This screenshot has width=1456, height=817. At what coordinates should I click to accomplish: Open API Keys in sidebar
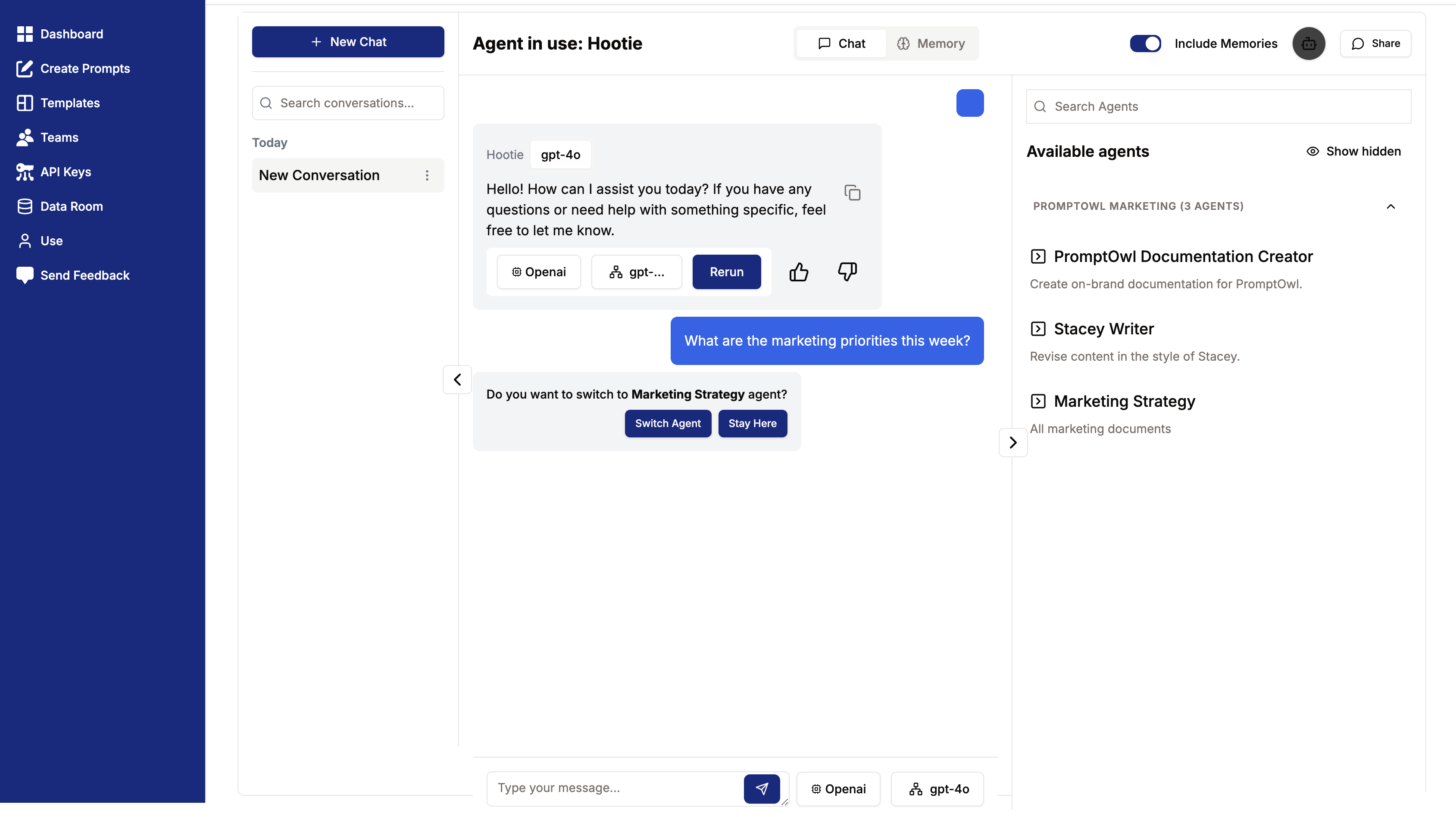pyautogui.click(x=65, y=172)
